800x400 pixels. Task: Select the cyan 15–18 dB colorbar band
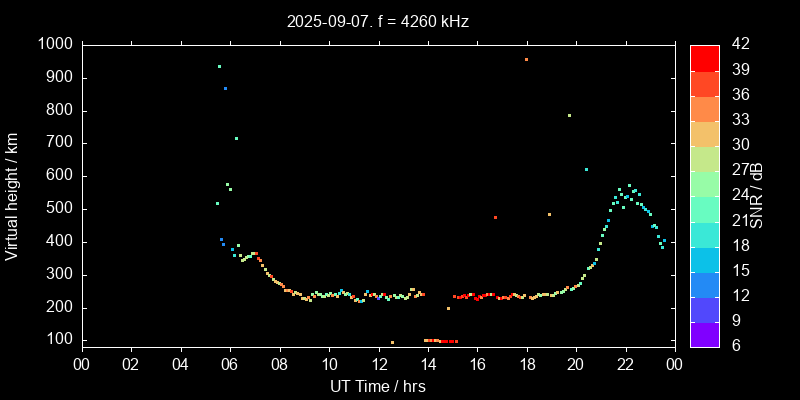point(704,259)
